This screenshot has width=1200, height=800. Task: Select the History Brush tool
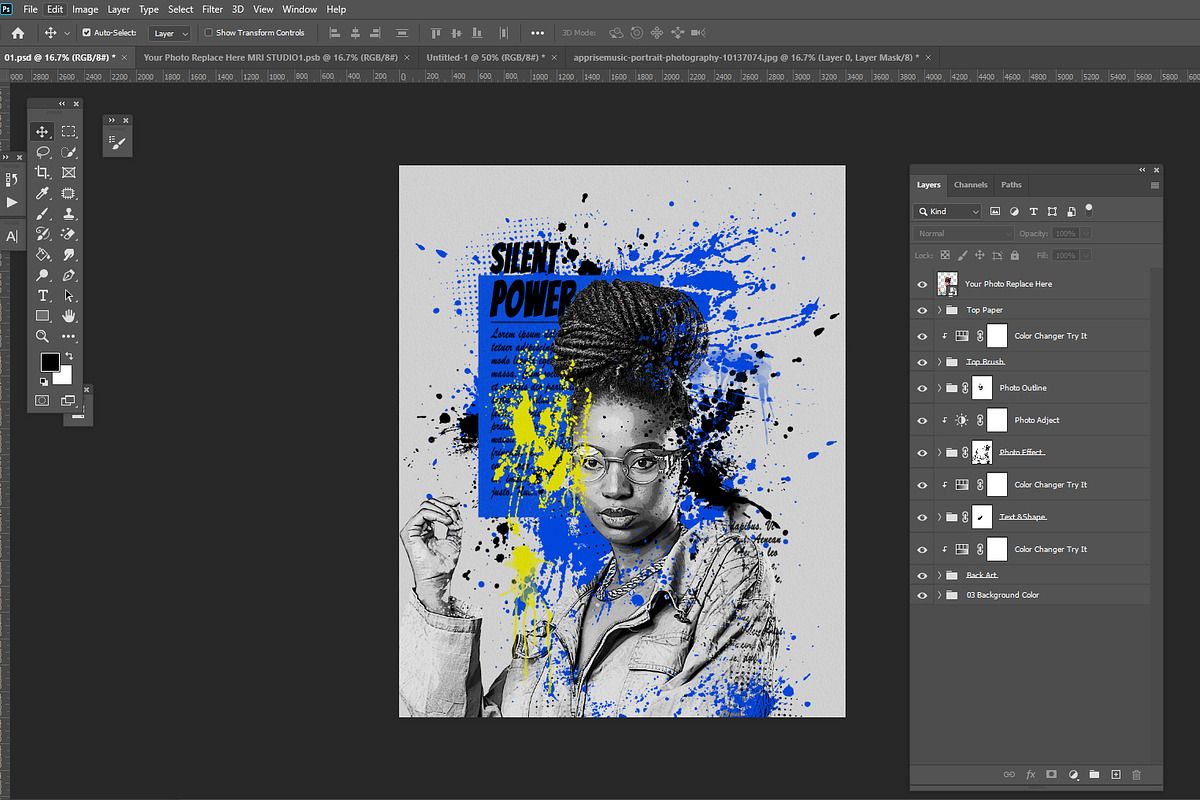click(x=43, y=234)
